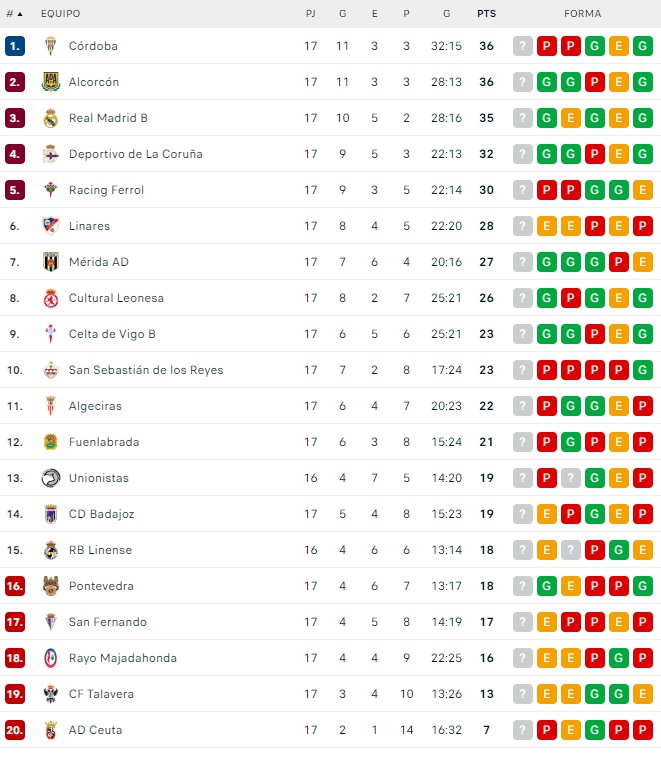Open the Celta de Vigo B link
Image resolution: width=661 pixels, height=757 pixels.
point(112,334)
